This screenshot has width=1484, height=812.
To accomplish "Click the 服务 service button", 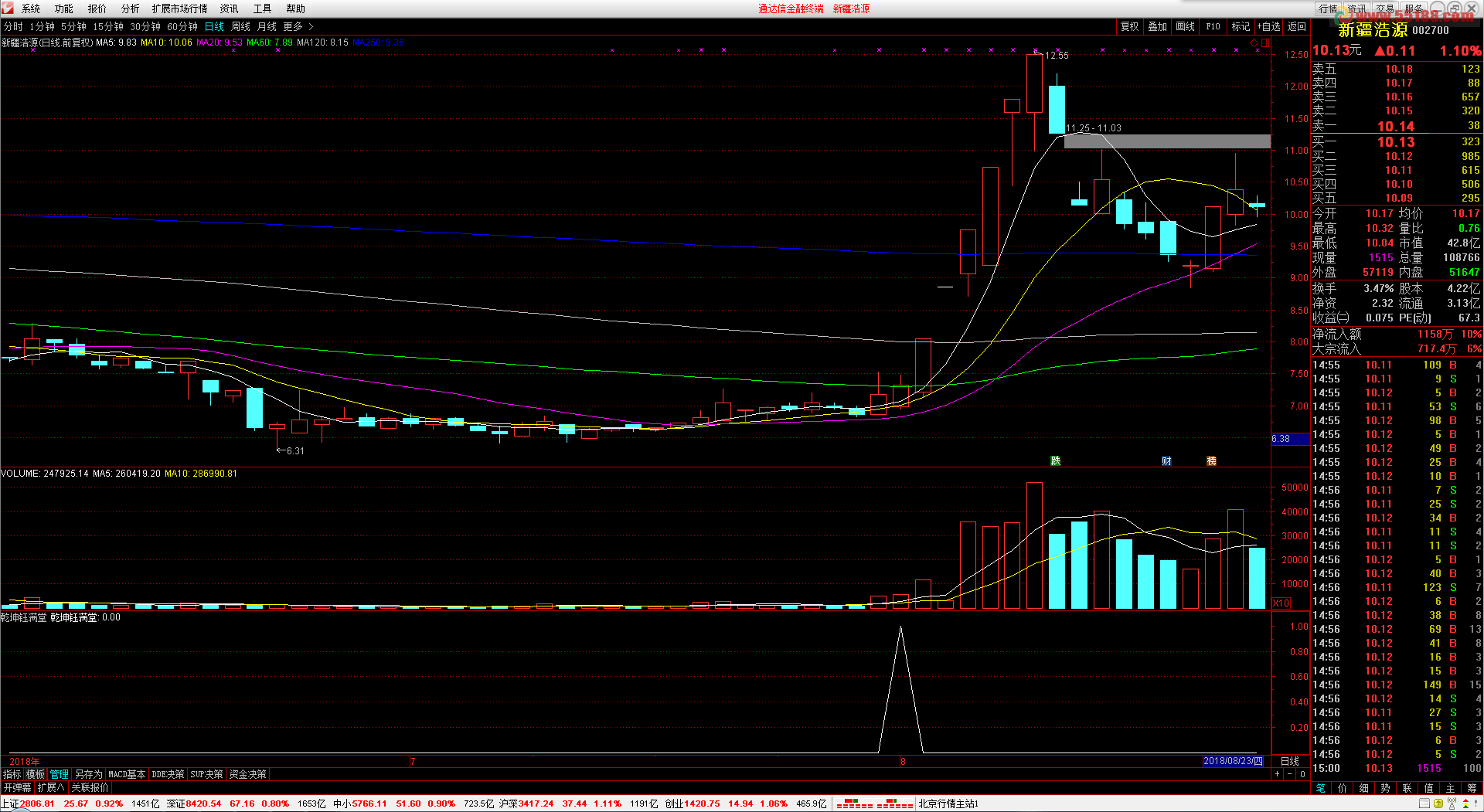I will [1414, 8].
